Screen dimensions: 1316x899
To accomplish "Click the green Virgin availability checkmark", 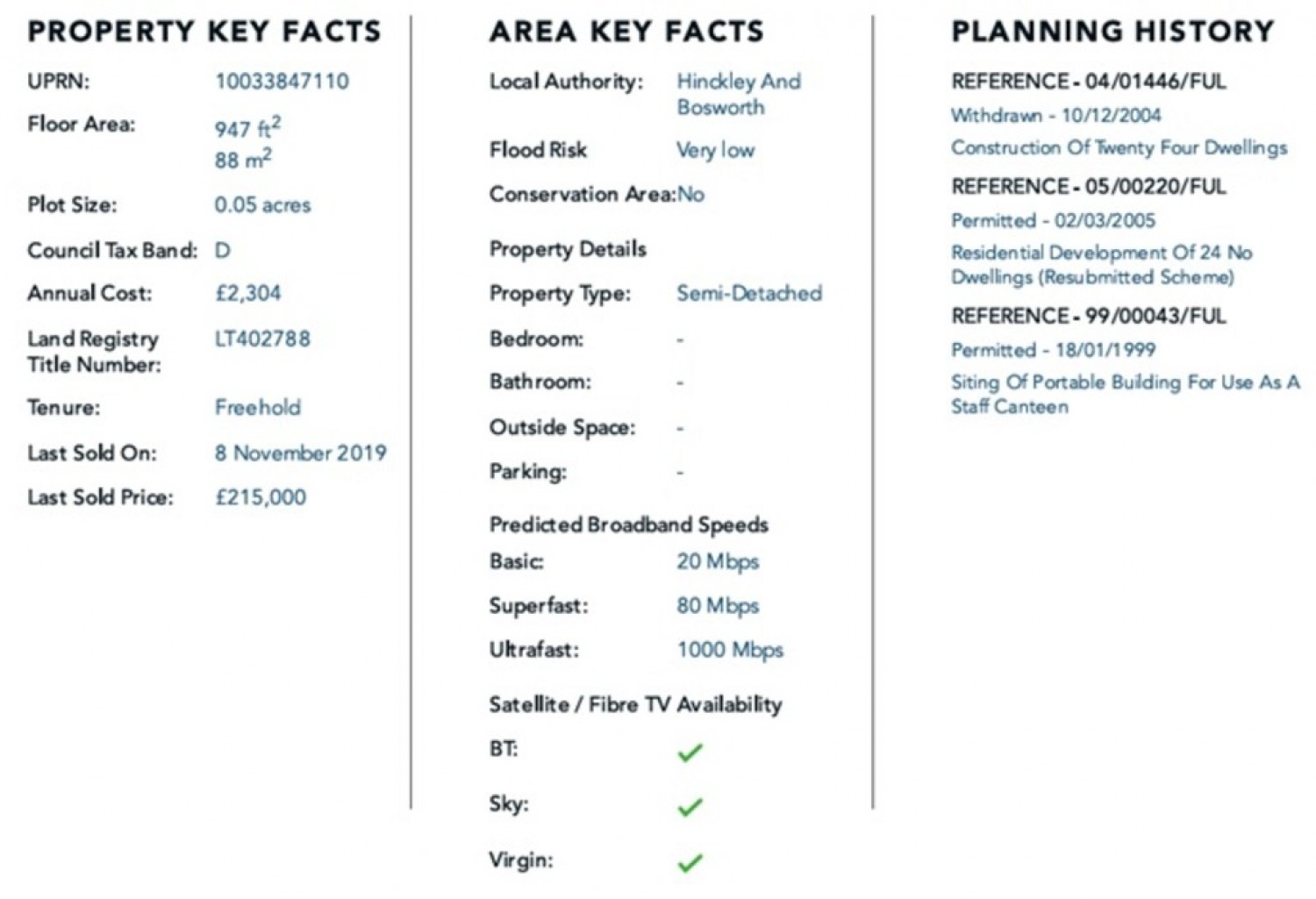I will point(690,862).
